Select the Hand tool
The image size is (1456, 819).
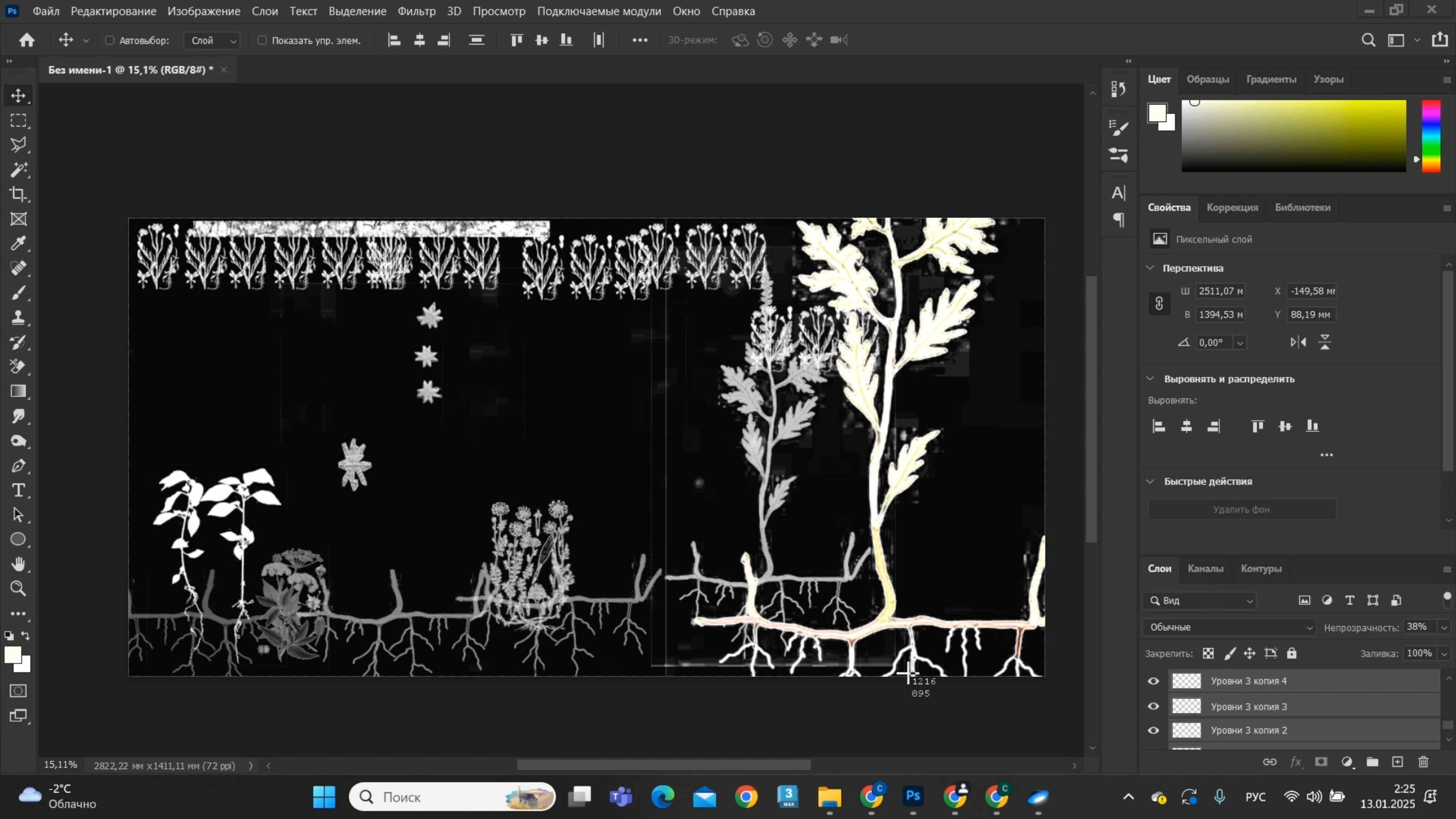tap(18, 564)
